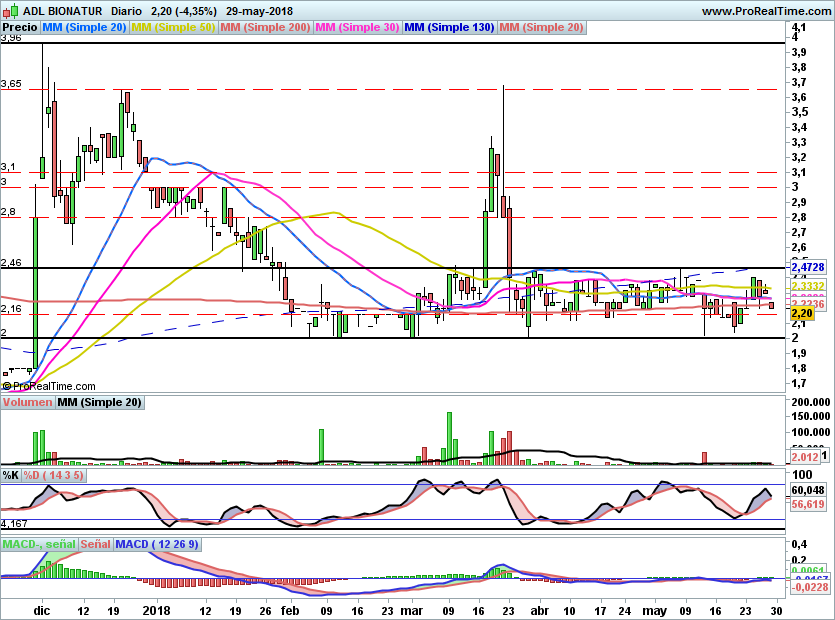
Task: Click the 2,20 (-4,35%) quote in header
Action: tap(184, 11)
